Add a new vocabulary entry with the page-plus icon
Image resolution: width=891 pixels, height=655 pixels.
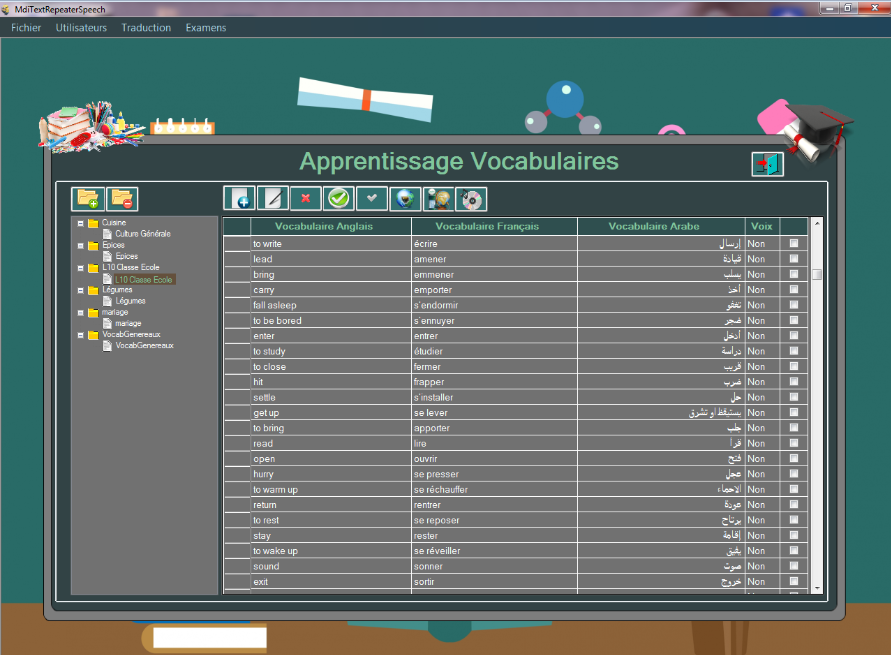coord(239,198)
